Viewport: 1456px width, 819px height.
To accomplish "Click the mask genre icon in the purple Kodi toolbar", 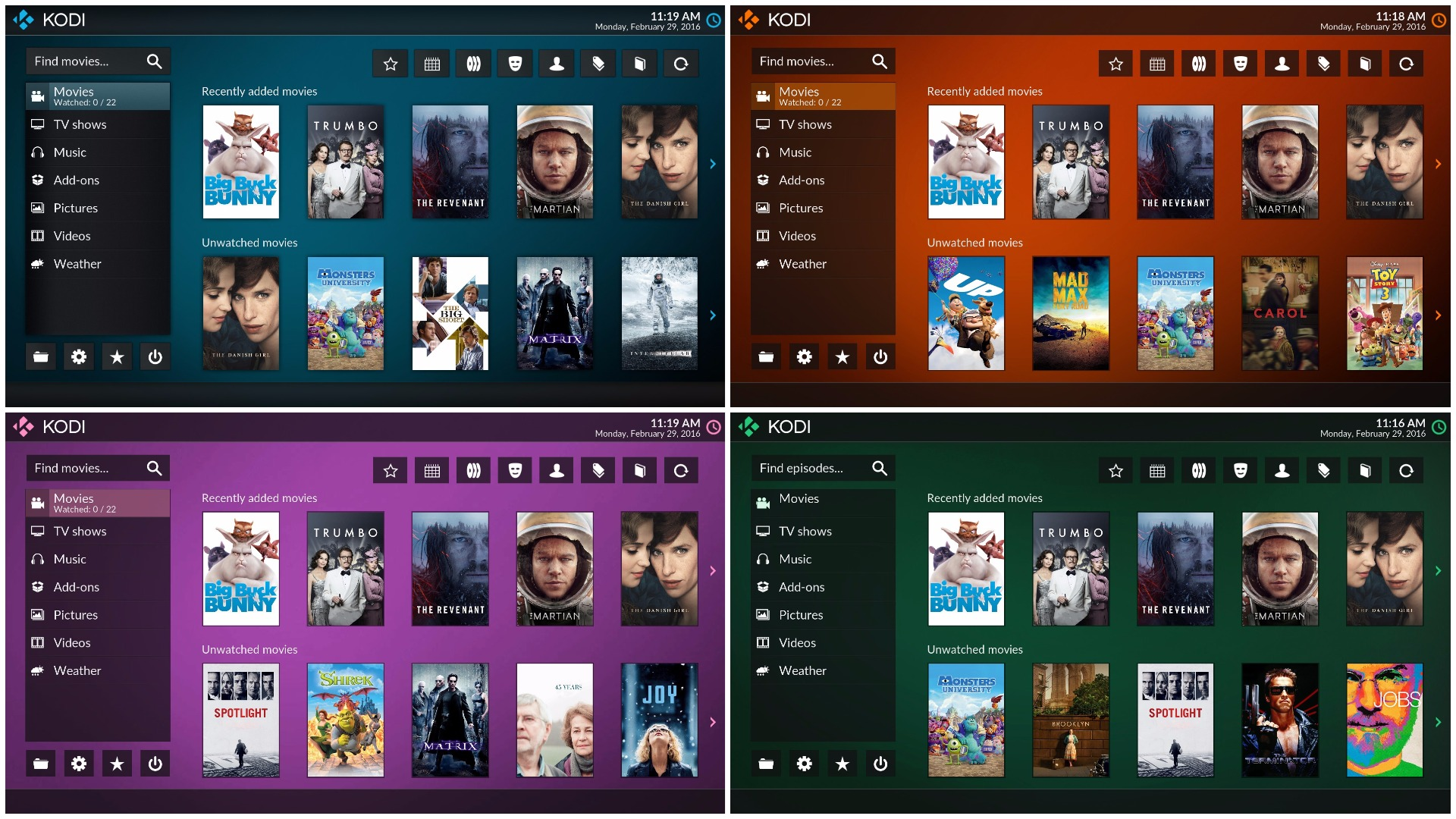I will [x=515, y=471].
